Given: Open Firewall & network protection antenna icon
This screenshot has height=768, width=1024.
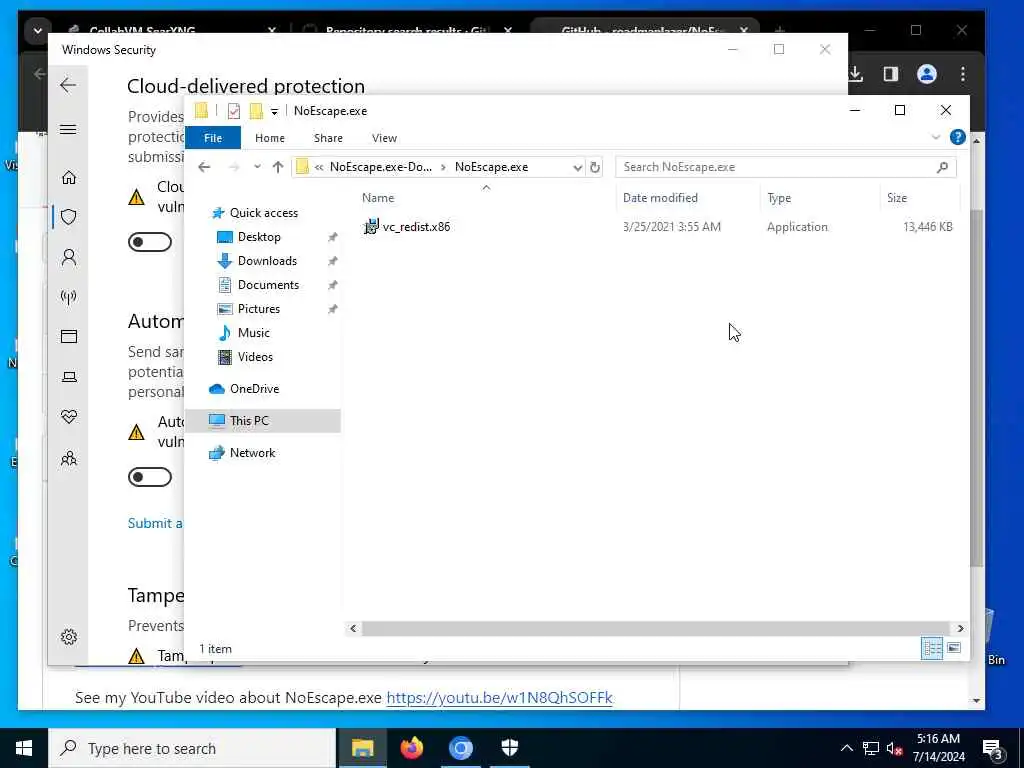Looking at the screenshot, I should [x=69, y=297].
